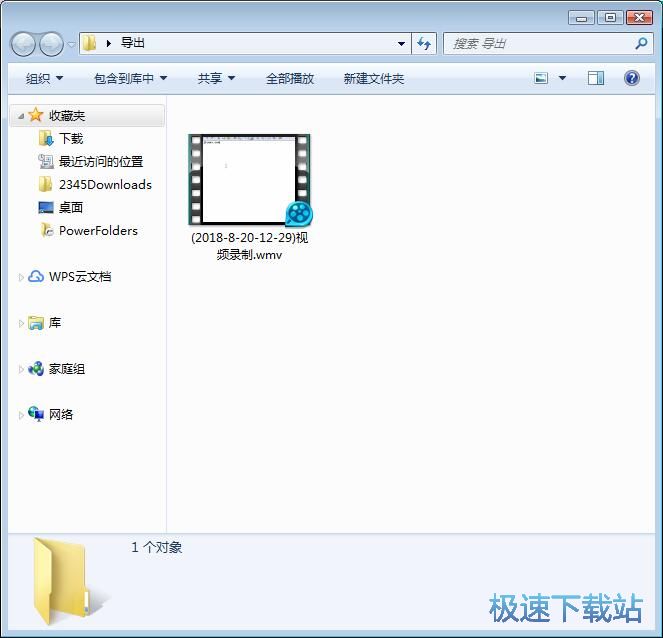This screenshot has width=663, height=638.
Task: Click 全部播放 button
Action: [x=290, y=79]
